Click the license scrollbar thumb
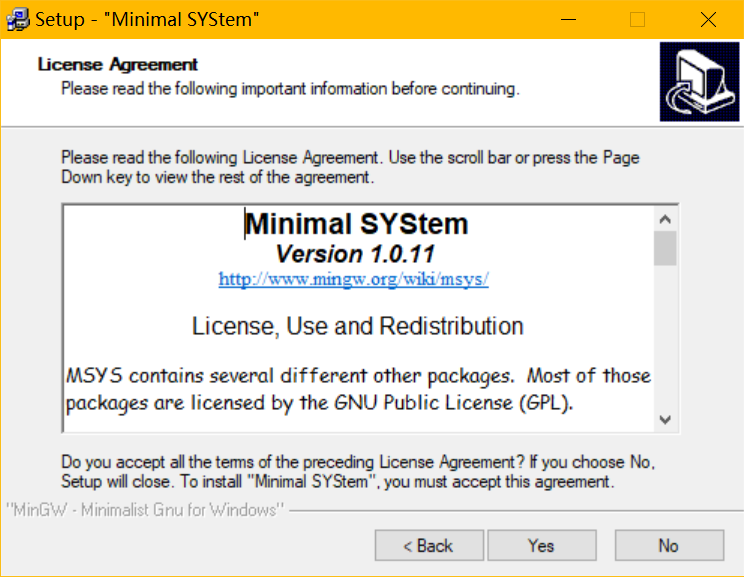 pos(665,249)
